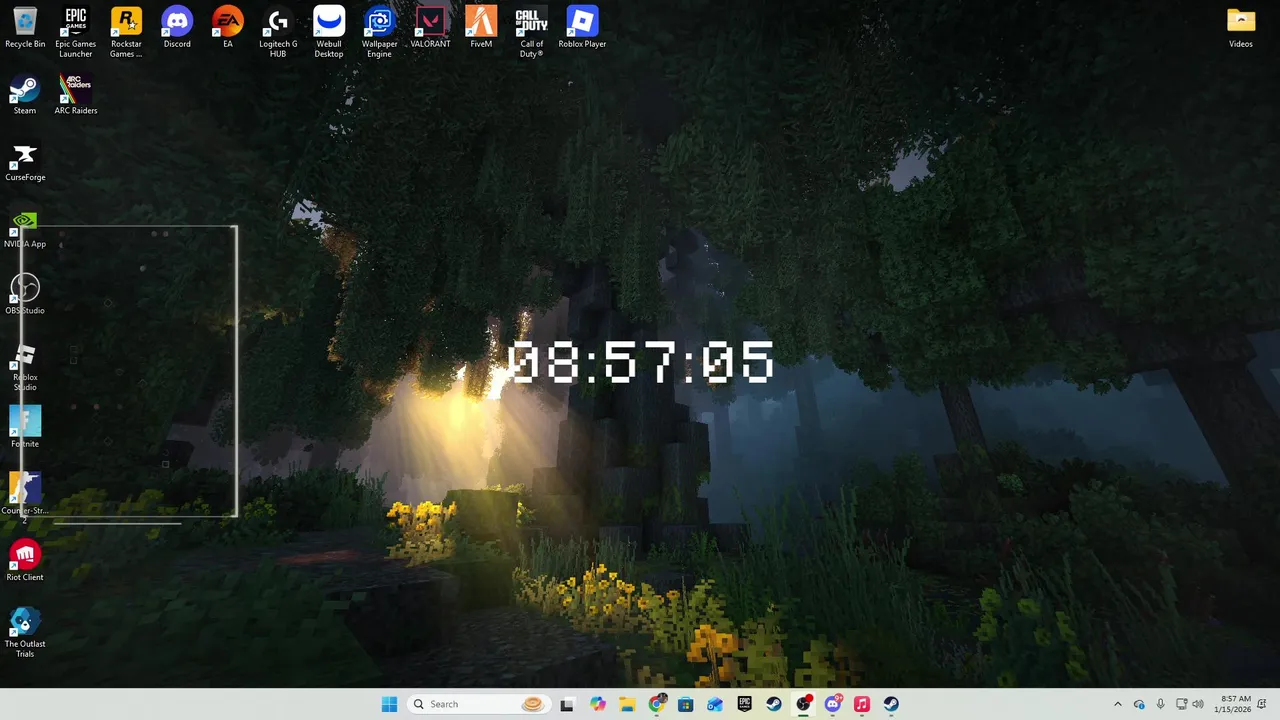Select the Wallpaper Engine desktop icon
The image size is (1280, 720).
point(379,32)
